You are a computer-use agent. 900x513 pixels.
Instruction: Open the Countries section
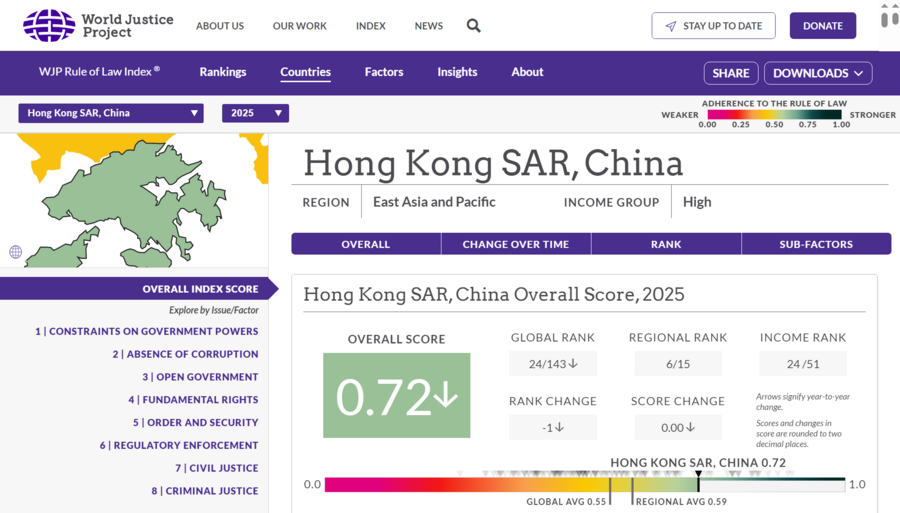[305, 72]
